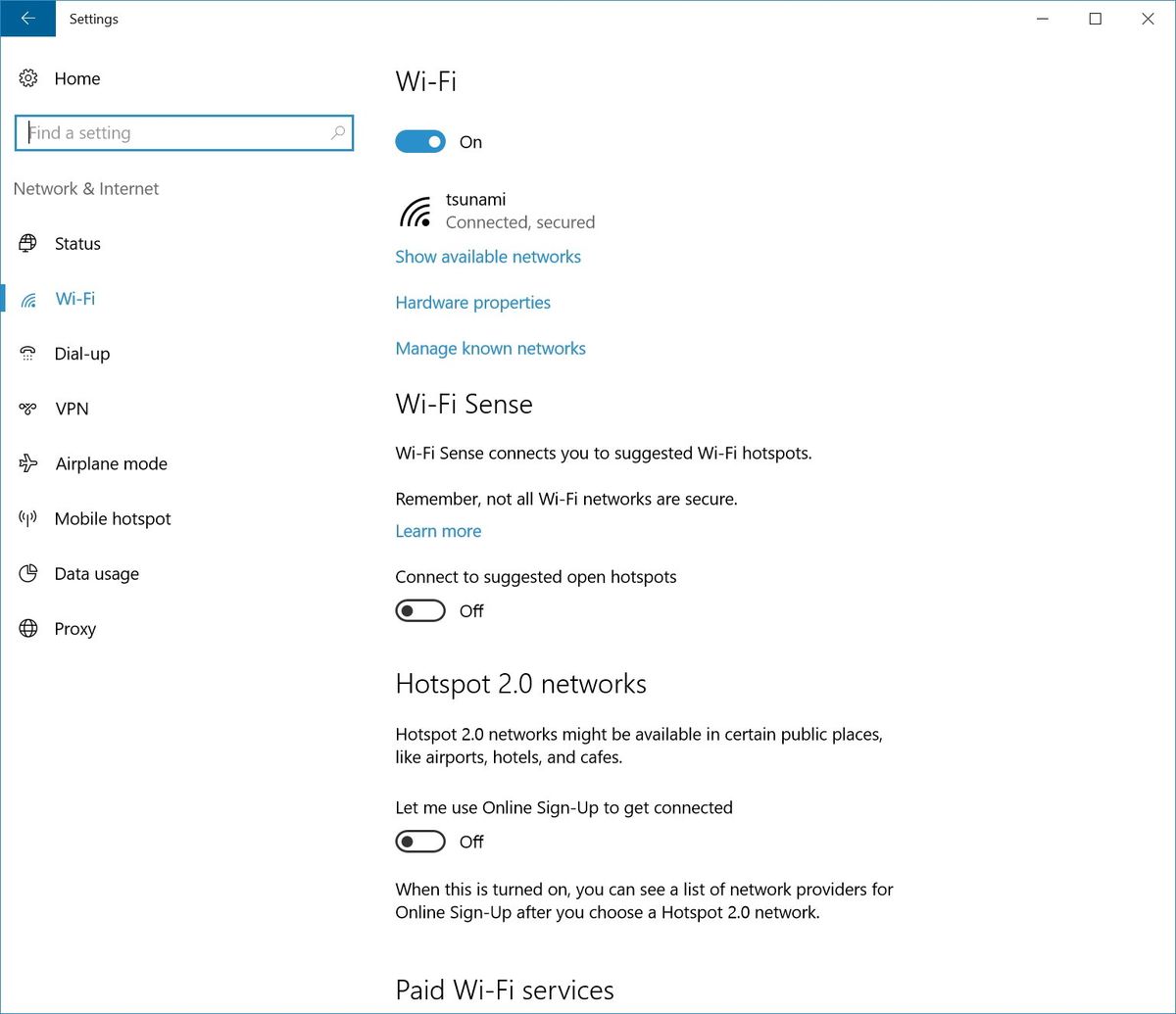Enable Connect to suggested open hotspots
This screenshot has height=1014, width=1176.
tap(420, 609)
